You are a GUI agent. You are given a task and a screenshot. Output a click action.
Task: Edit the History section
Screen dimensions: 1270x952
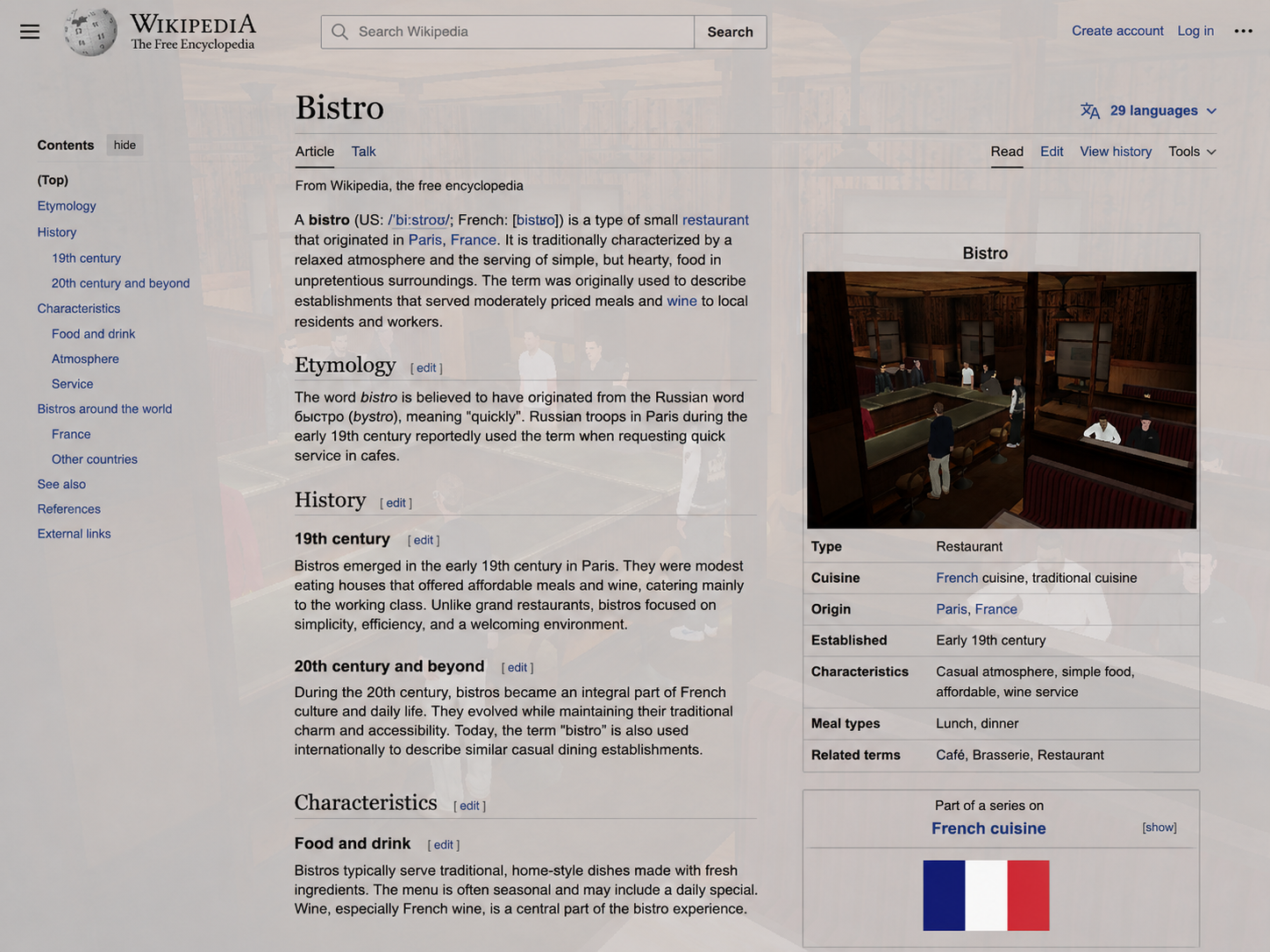(x=396, y=503)
